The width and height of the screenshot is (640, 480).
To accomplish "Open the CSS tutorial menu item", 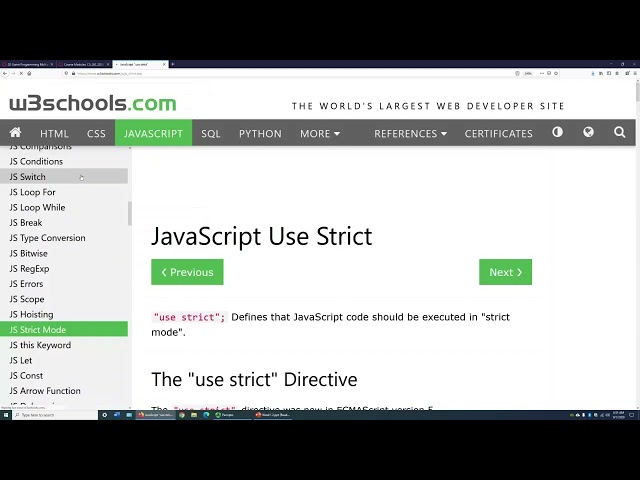I will coord(96,133).
